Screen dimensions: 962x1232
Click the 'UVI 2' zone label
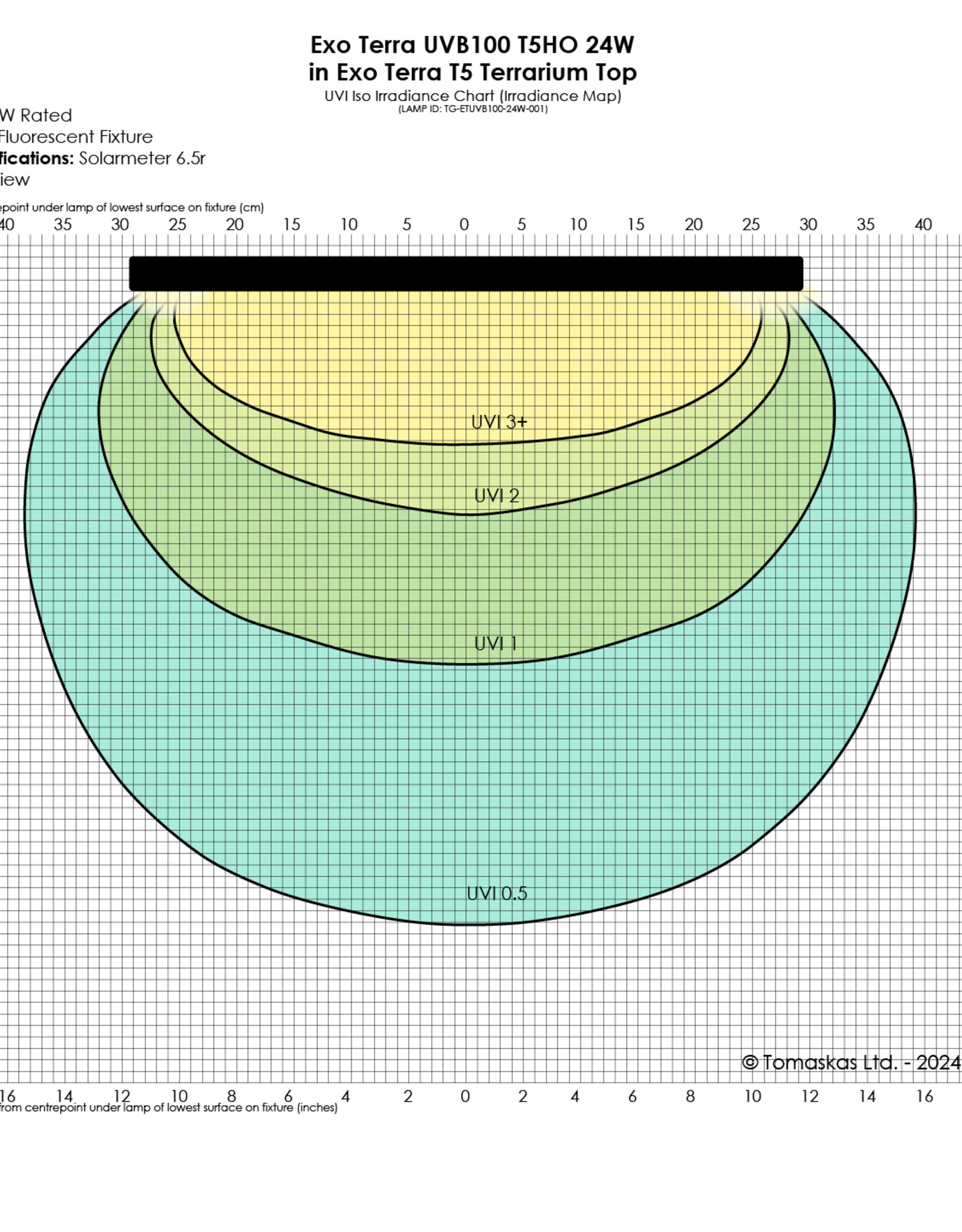point(496,496)
